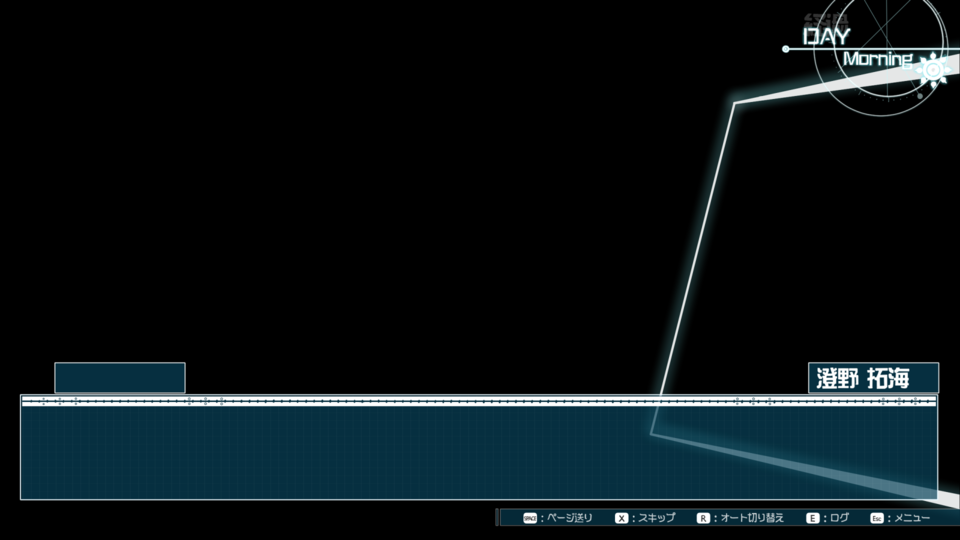Click the empty name box on the left
This screenshot has width=960, height=540.
coord(119,378)
